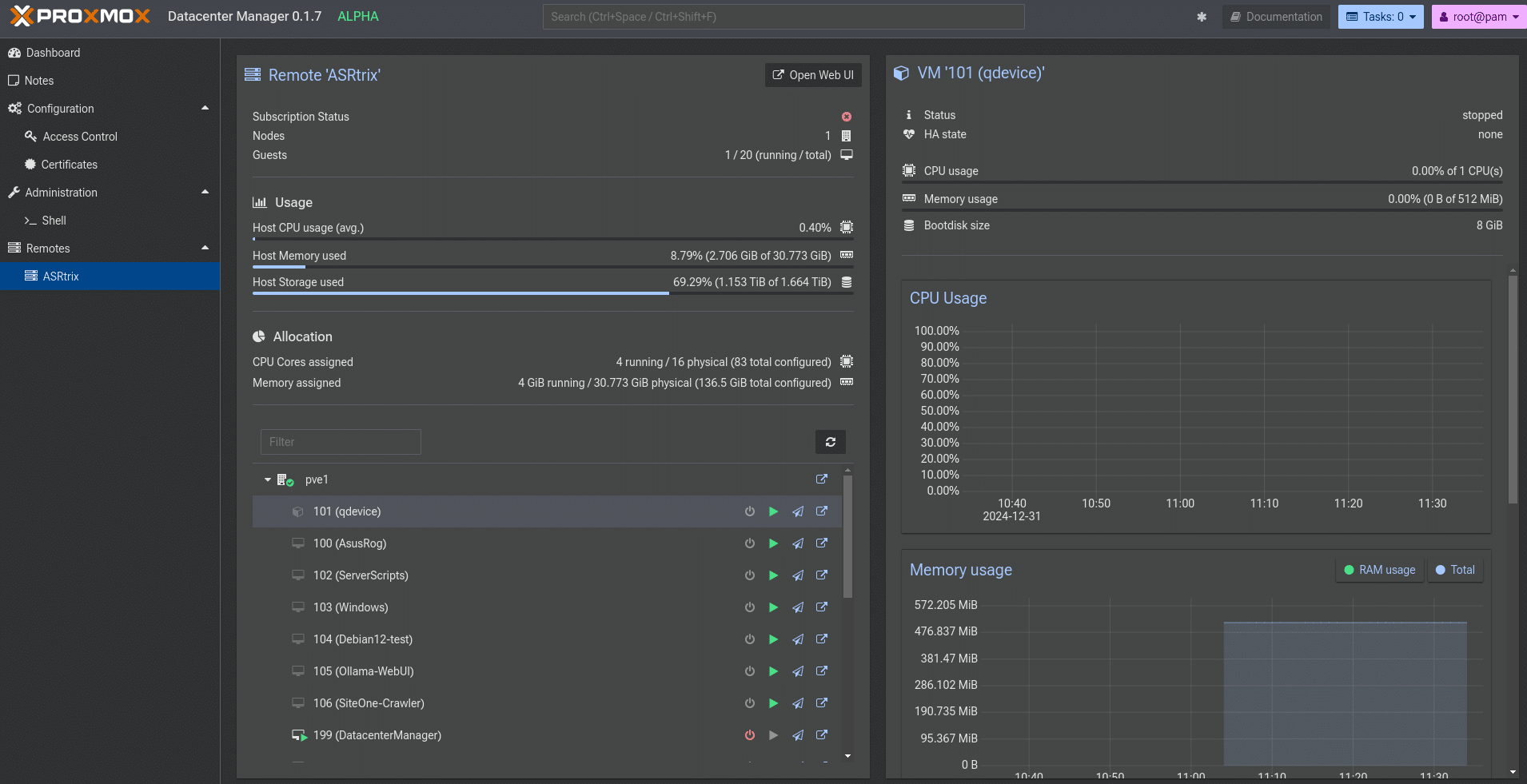This screenshot has width=1527, height=784.
Task: Toggle Total series in Memory chart
Action: pos(1455,569)
